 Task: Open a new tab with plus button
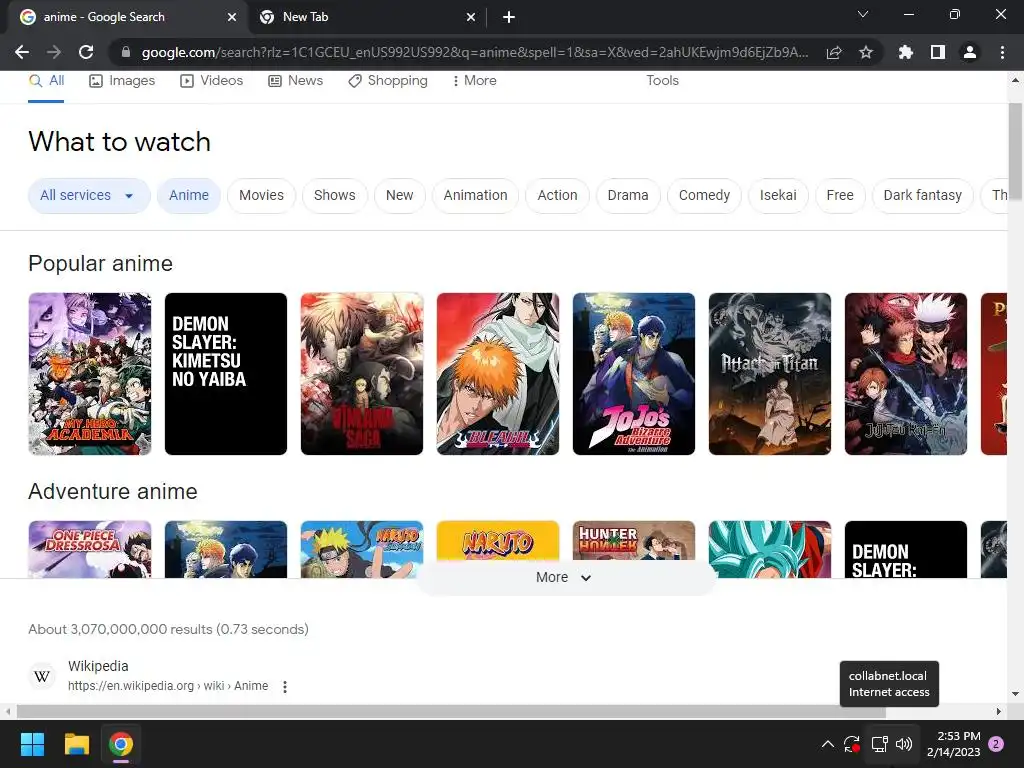509,17
